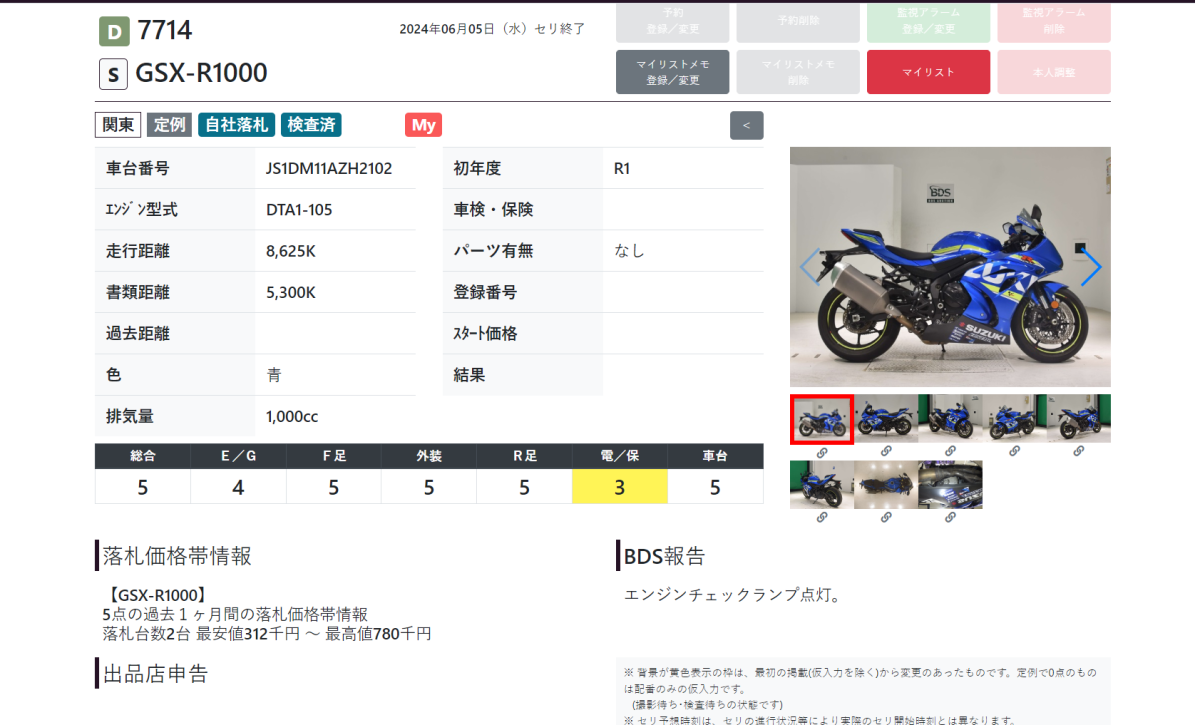Screen dimensions: 1200x725
Task: Click the 関東 region tag
Action: (118, 125)
